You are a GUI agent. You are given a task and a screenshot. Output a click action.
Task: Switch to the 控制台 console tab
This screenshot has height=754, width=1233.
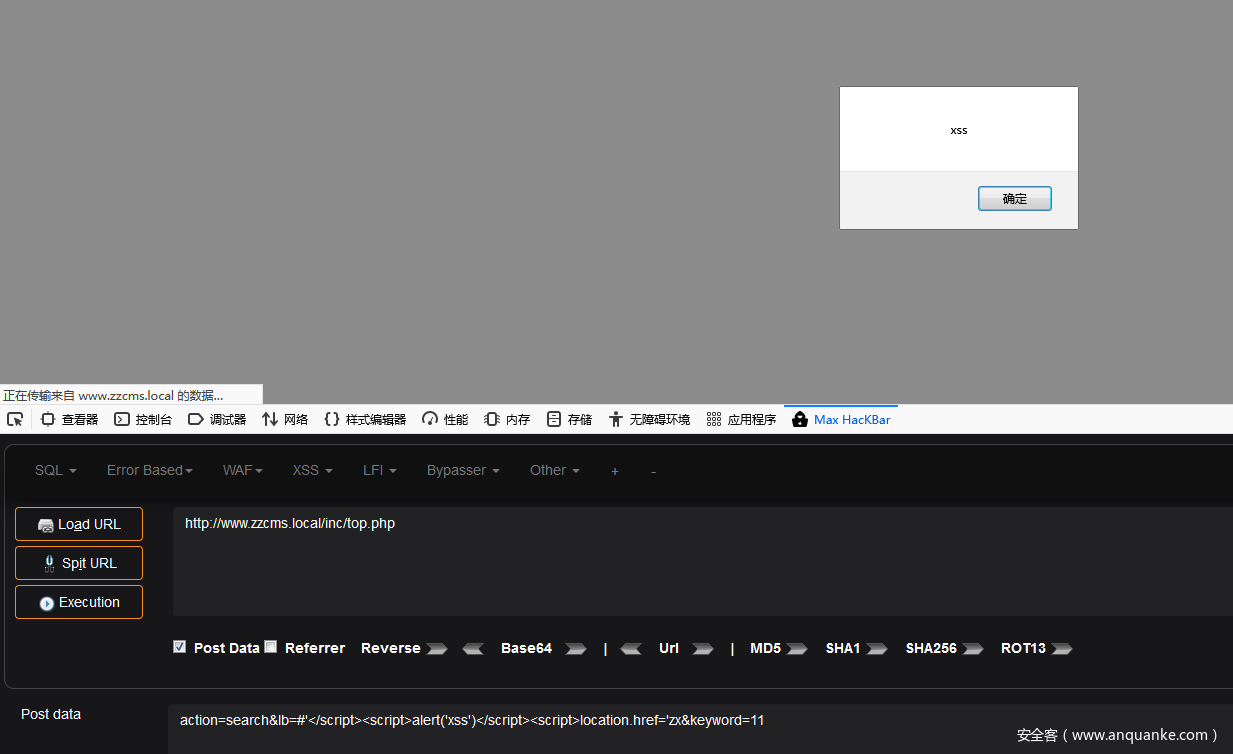143,419
